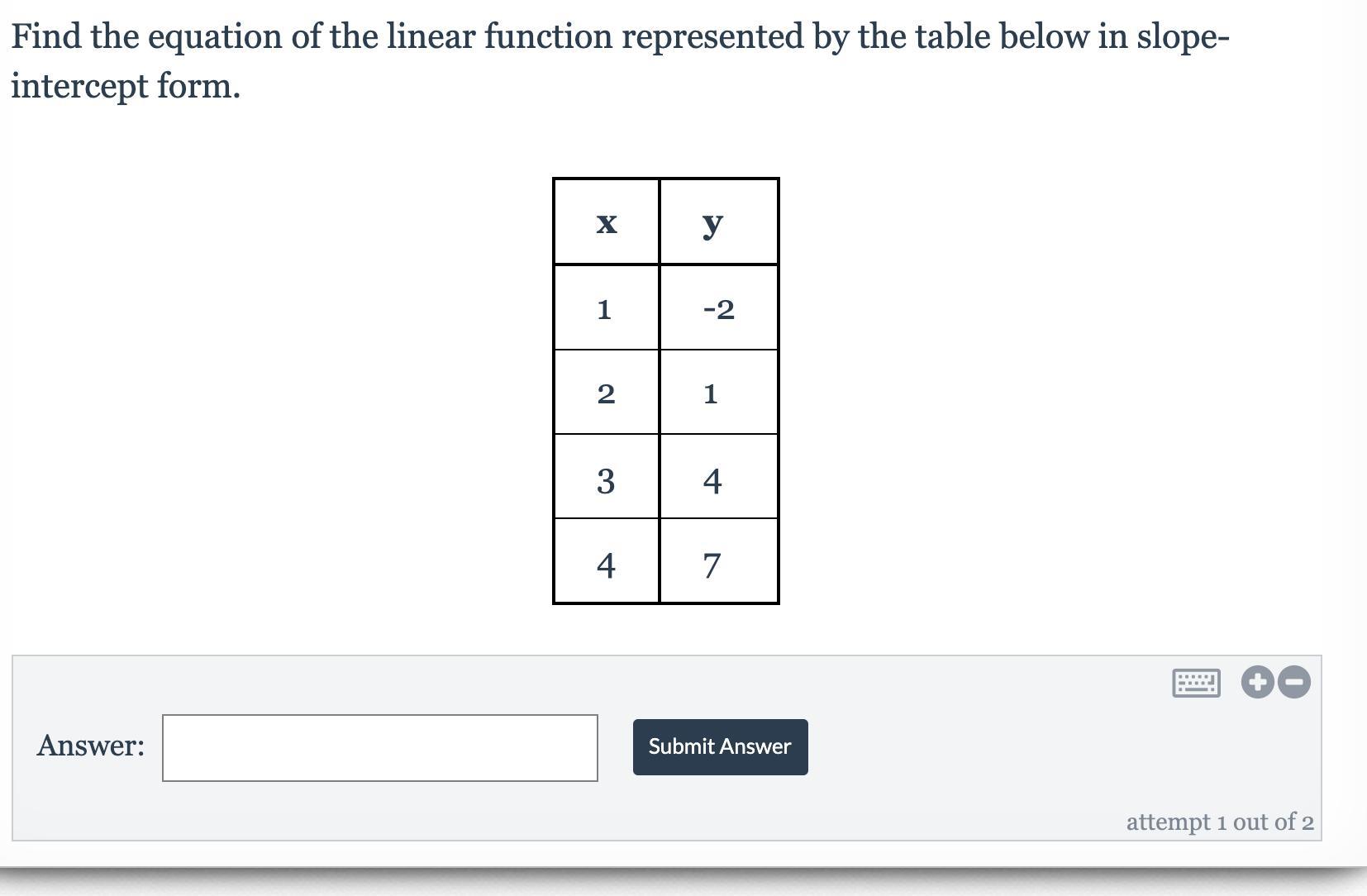Click the -2 cell in the y column

click(718, 308)
